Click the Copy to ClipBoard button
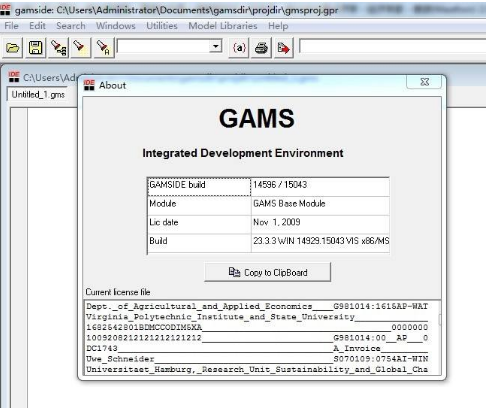 pos(268,272)
